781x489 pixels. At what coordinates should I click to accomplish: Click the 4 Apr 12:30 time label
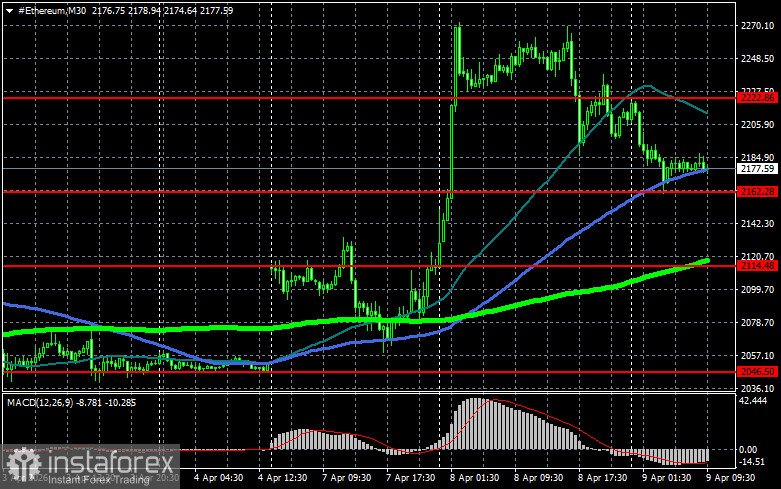pos(282,478)
